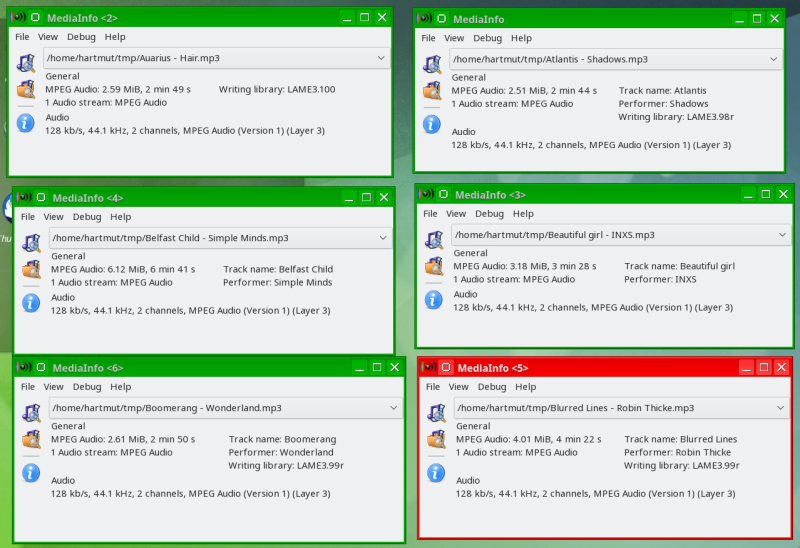800x548 pixels.
Task: About info icon in MediaInfo <3> window
Action: click(434, 300)
